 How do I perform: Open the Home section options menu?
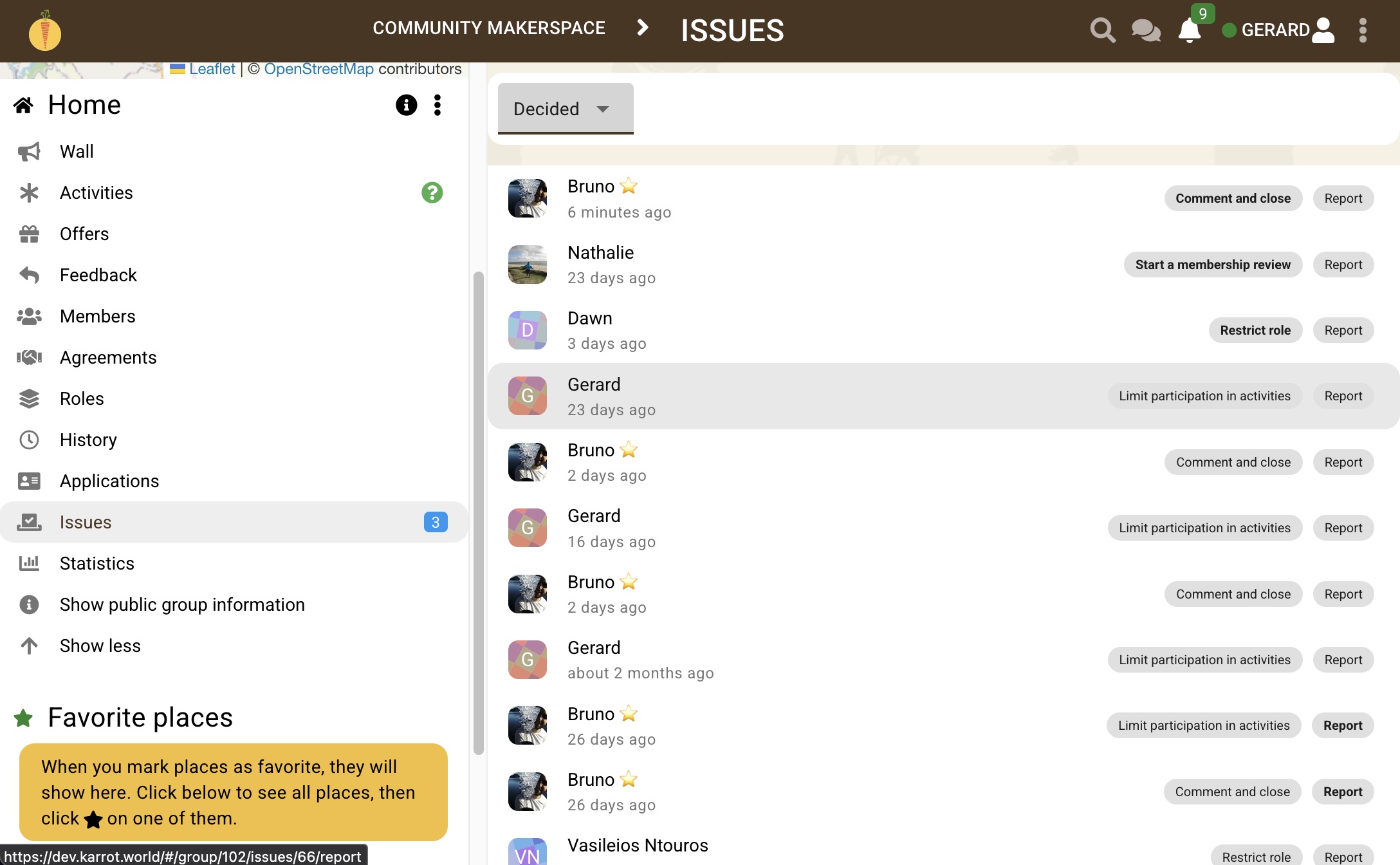point(438,105)
